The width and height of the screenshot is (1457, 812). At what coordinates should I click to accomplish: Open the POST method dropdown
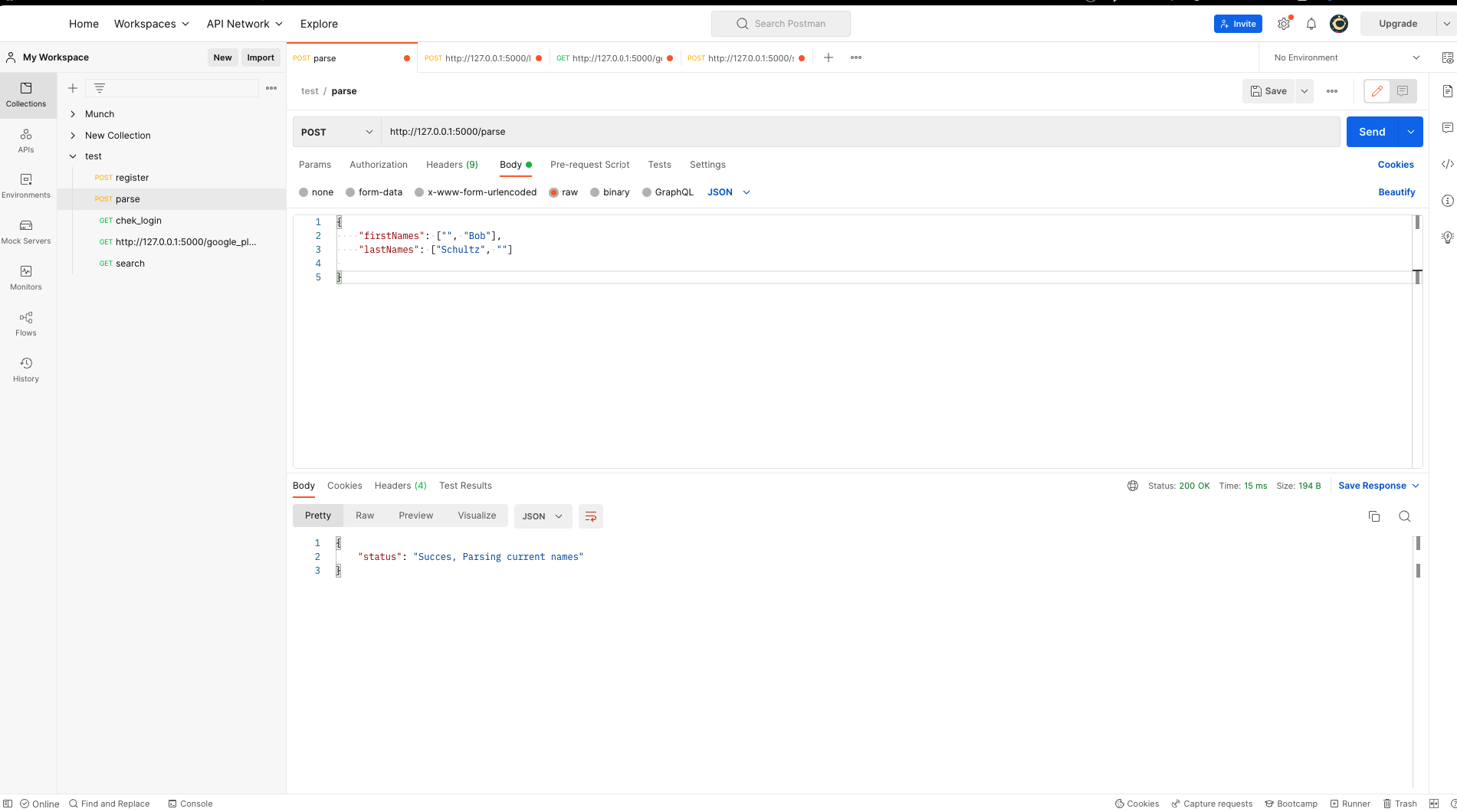click(336, 132)
